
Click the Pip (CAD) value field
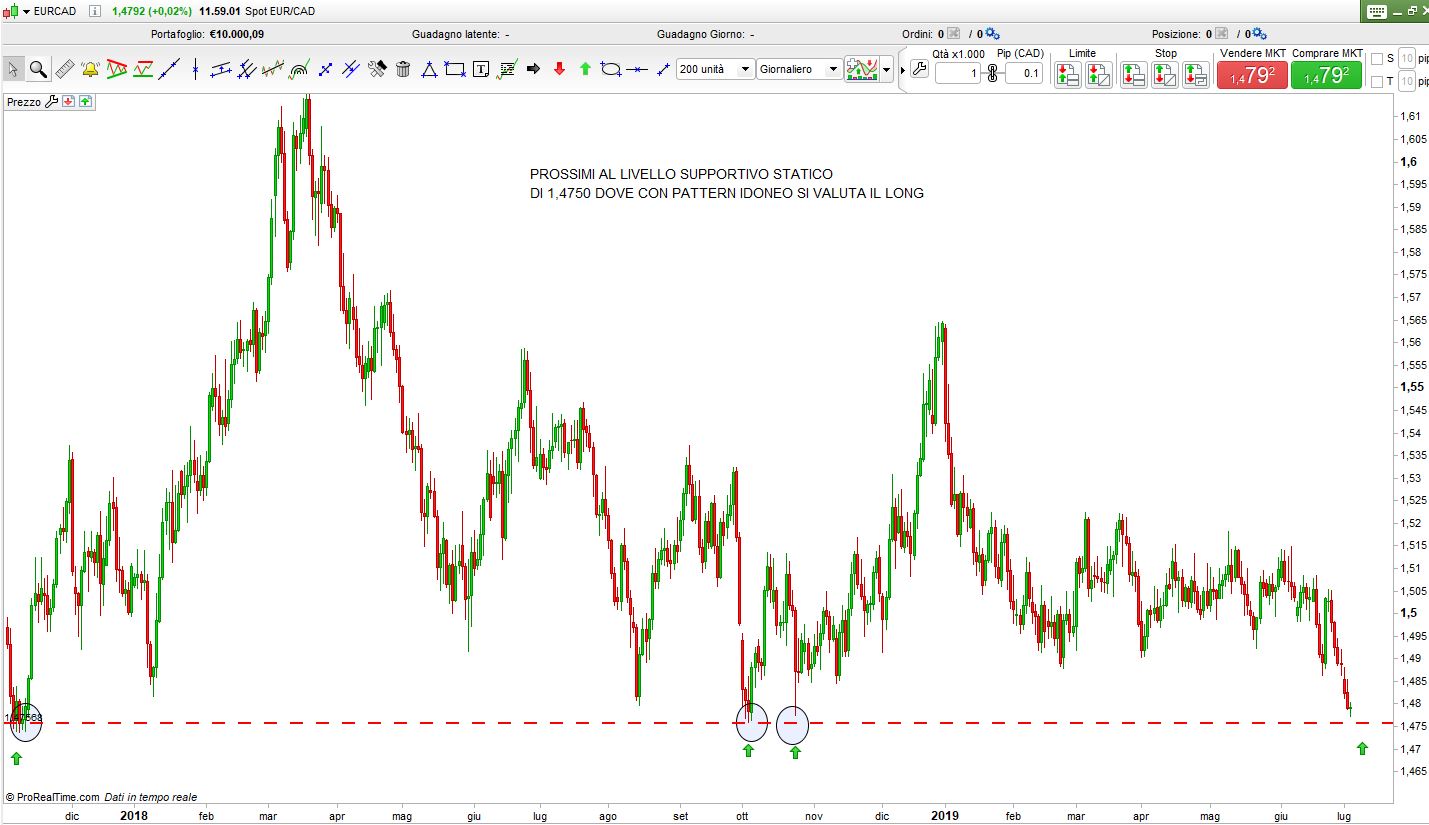click(x=1023, y=73)
